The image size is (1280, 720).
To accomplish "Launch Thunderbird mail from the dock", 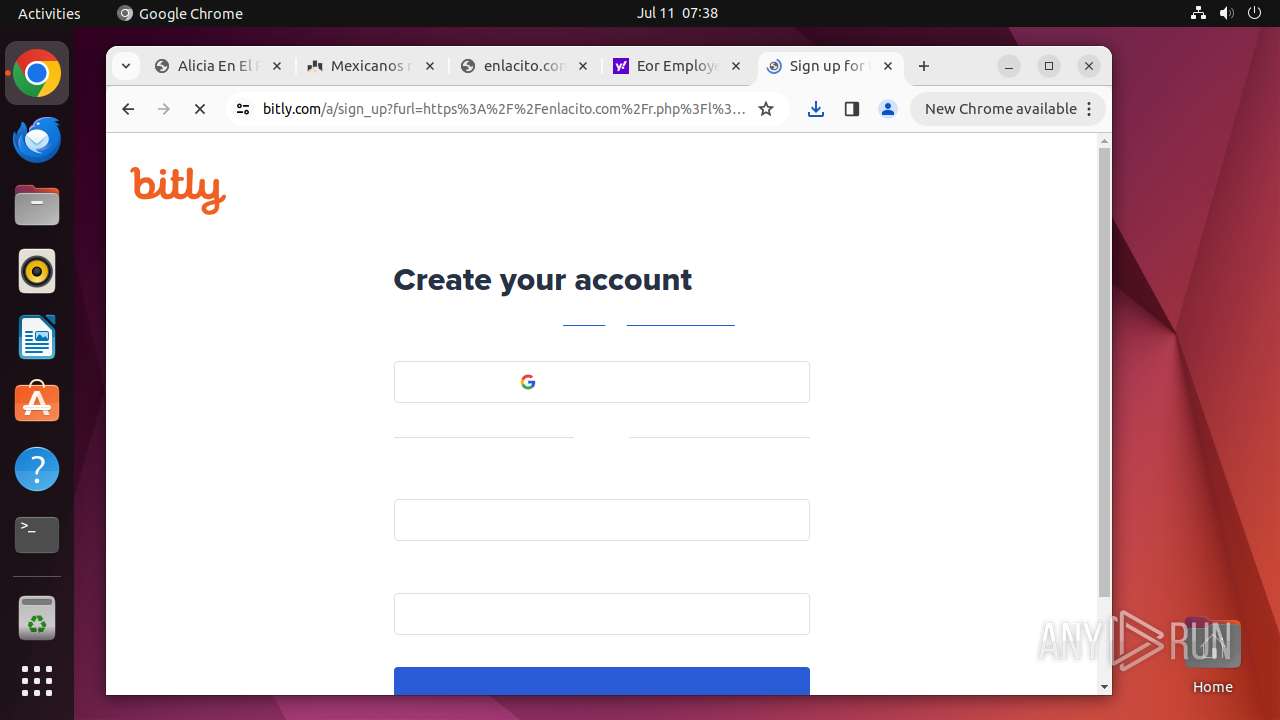I will [x=37, y=140].
